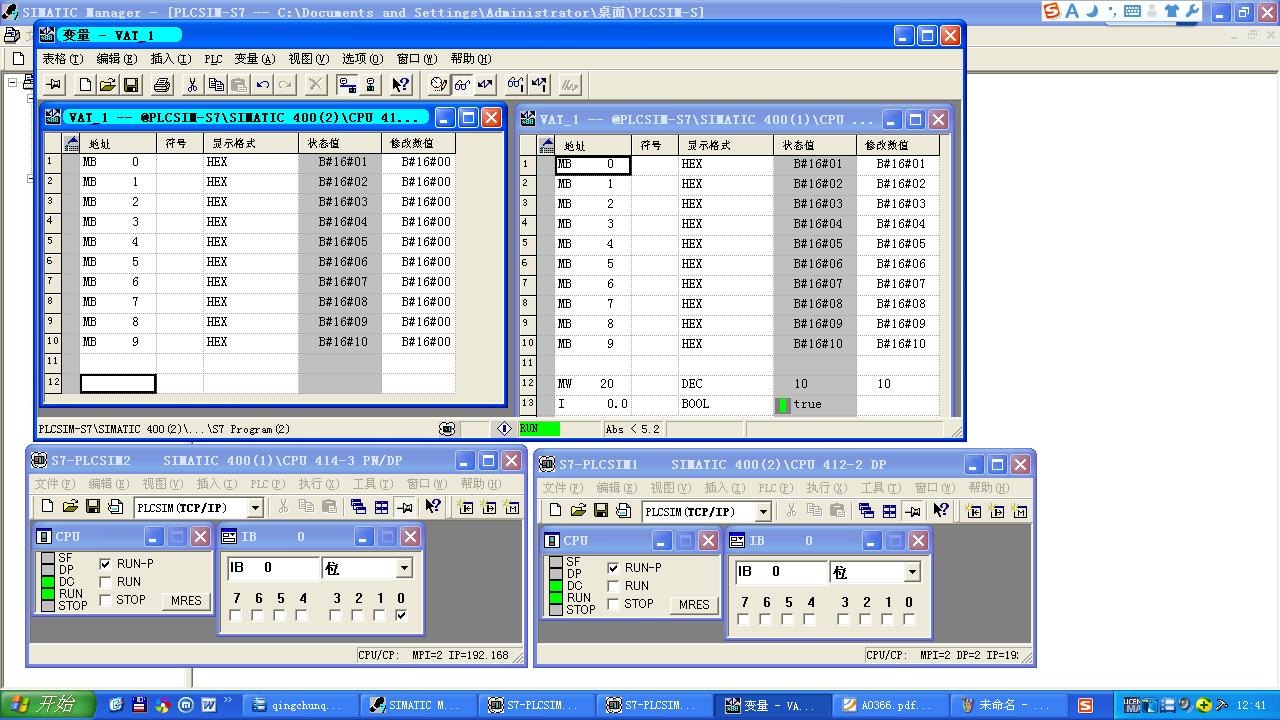Click the Cut scissors icon in VAT toolbar
This screenshot has width=1280, height=720.
point(193,85)
